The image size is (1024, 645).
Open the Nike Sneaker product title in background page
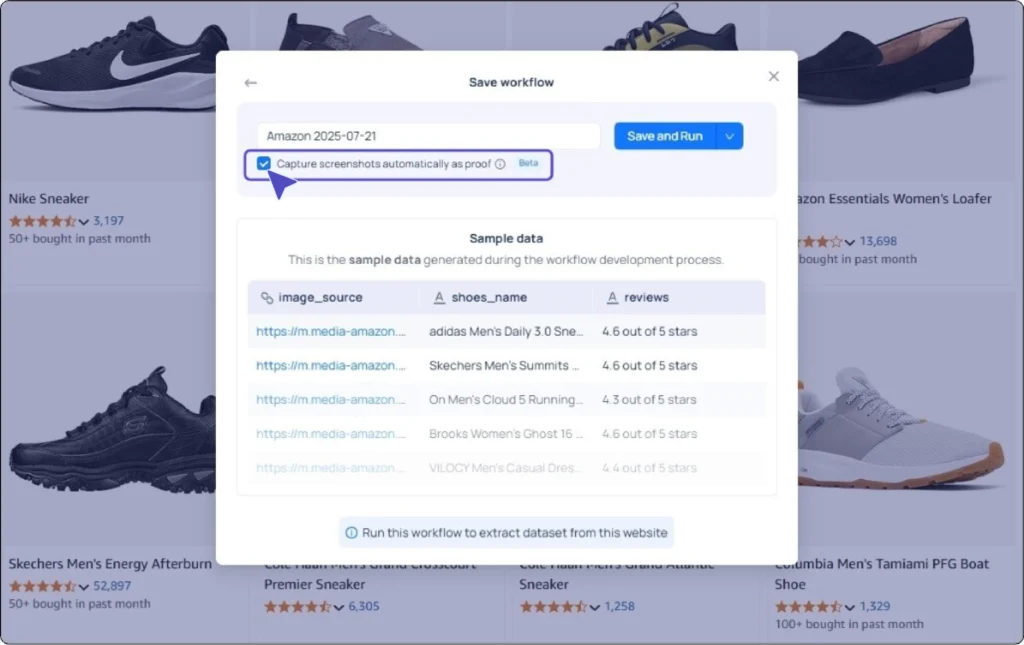(48, 198)
